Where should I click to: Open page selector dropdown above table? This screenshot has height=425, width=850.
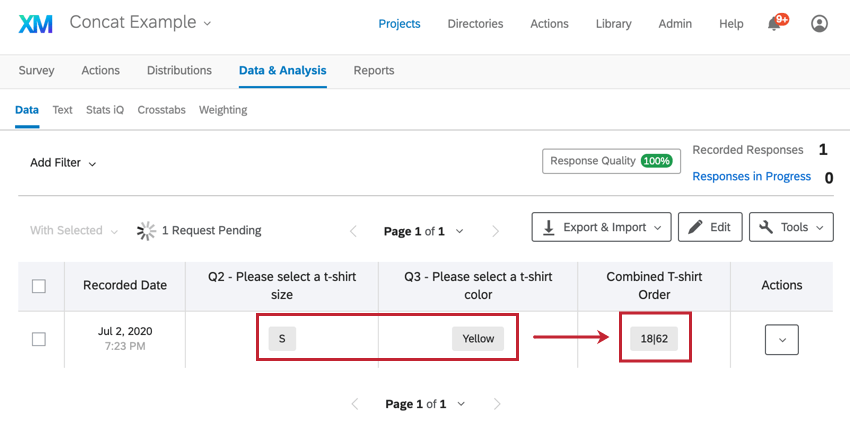pyautogui.click(x=460, y=231)
